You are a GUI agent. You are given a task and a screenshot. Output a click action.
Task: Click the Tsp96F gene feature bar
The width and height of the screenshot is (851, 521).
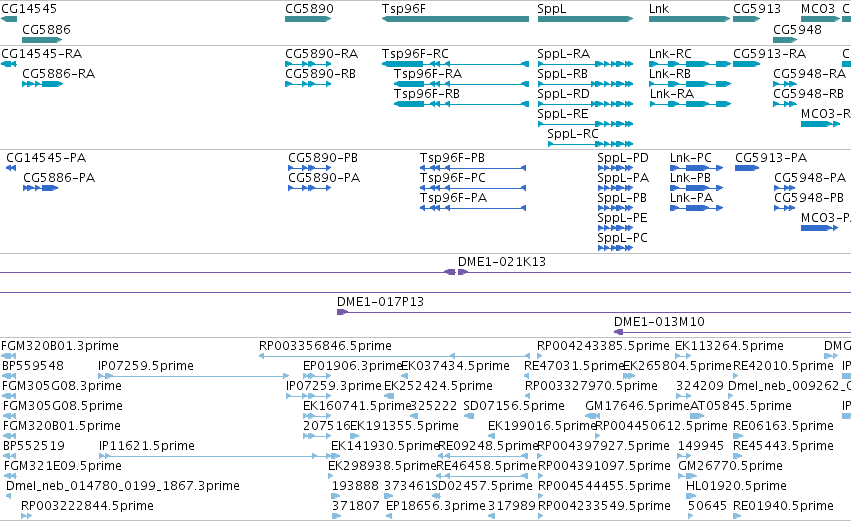click(455, 19)
